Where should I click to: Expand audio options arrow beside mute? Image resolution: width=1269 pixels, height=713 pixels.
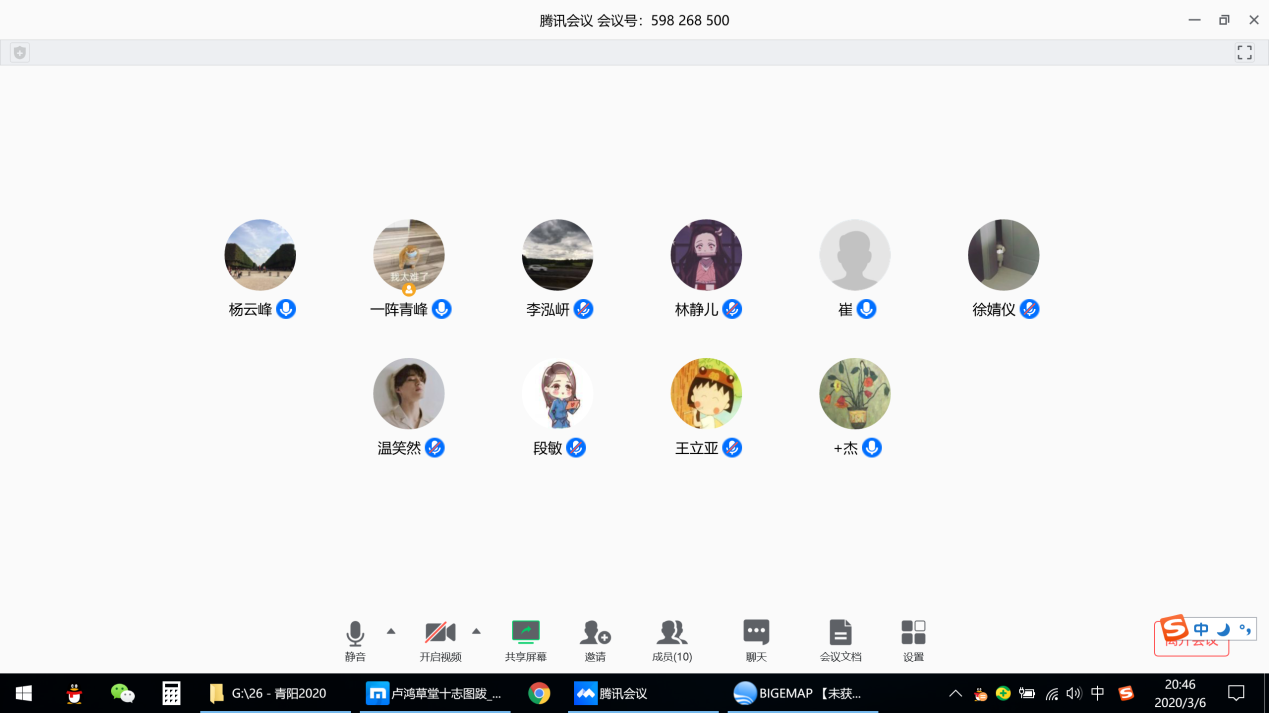tap(391, 631)
